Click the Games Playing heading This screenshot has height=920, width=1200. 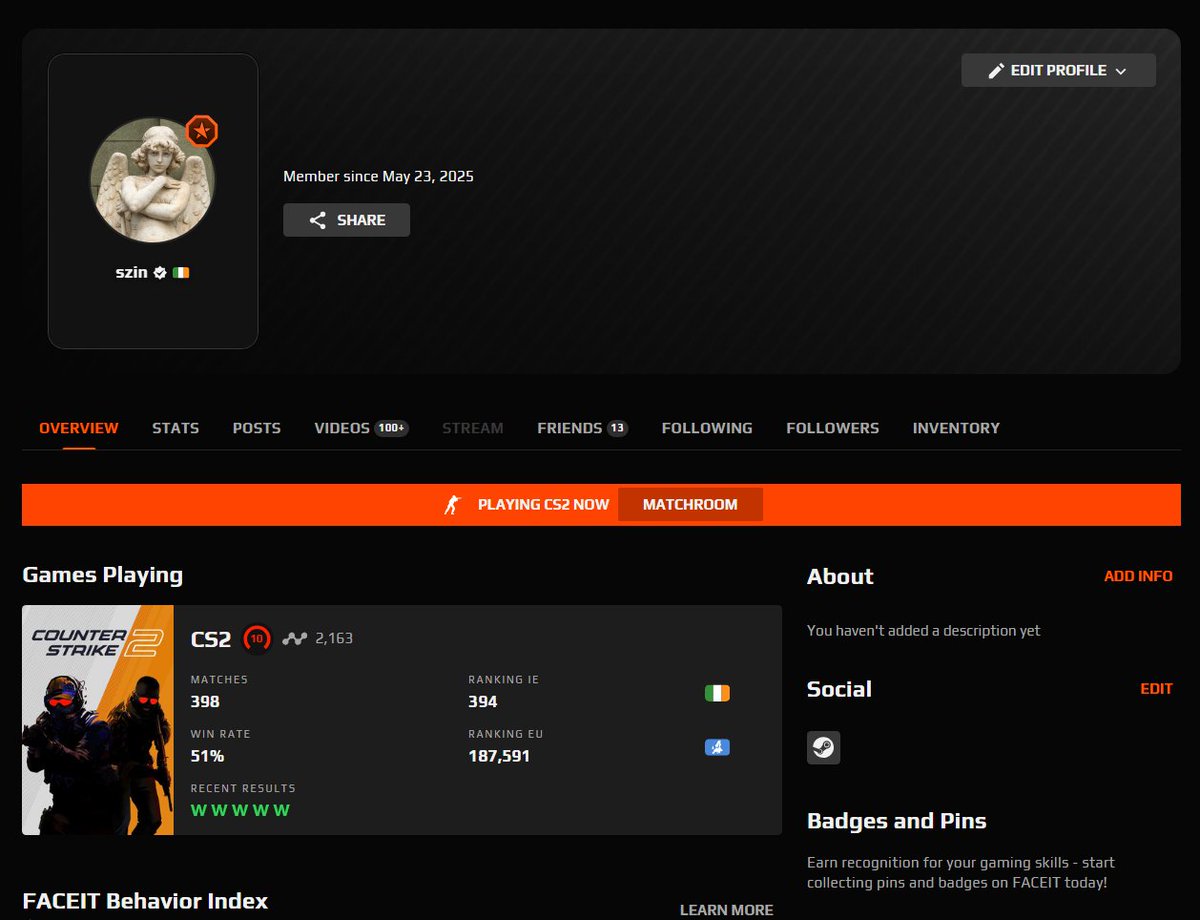(102, 575)
